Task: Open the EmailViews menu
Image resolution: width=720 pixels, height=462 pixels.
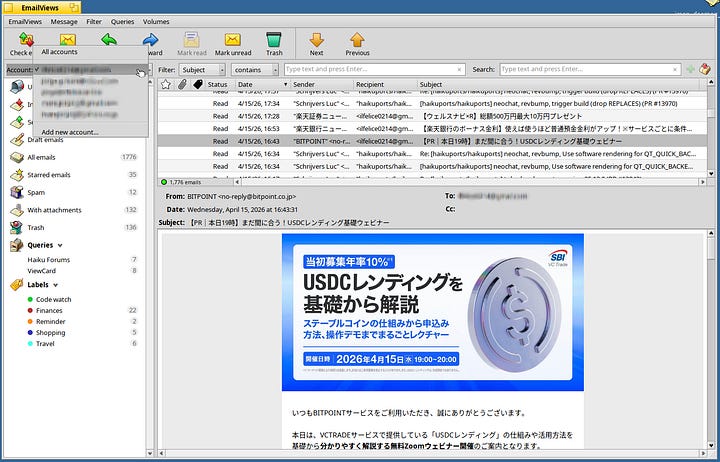Action: tap(25, 22)
